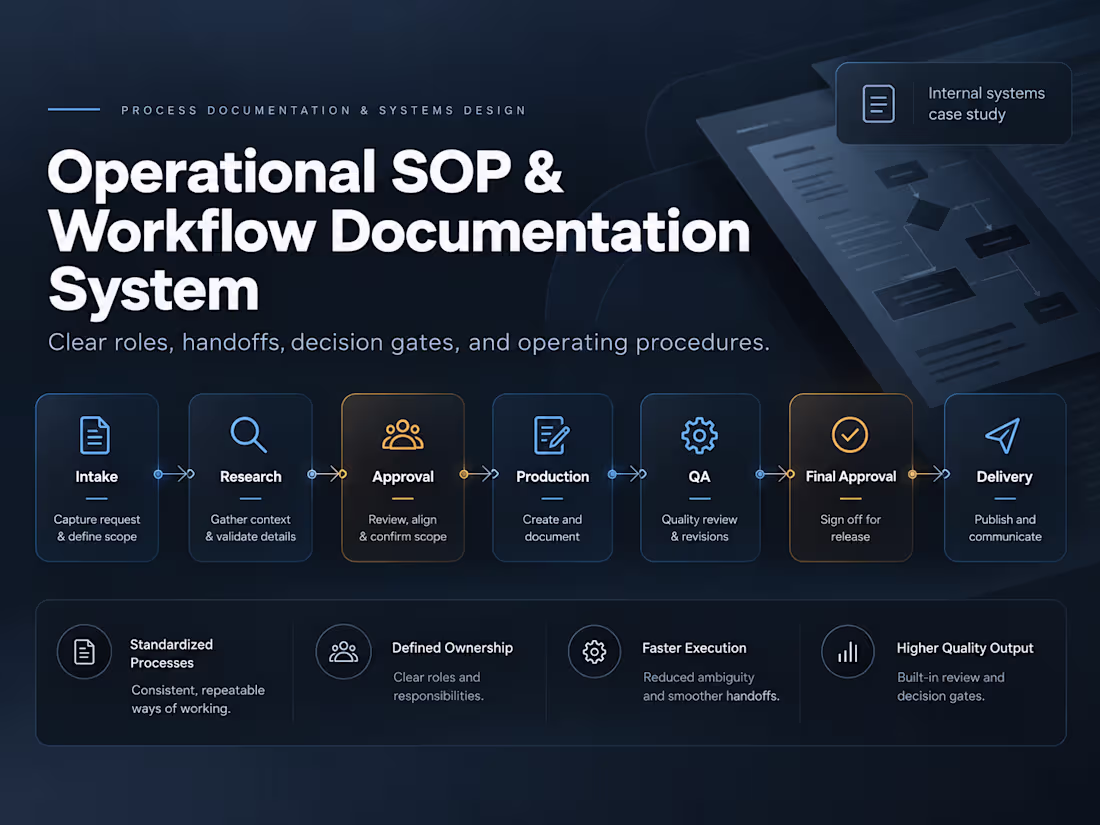Click the Research magnifying glass icon
This screenshot has width=1100, height=825.
(x=249, y=435)
